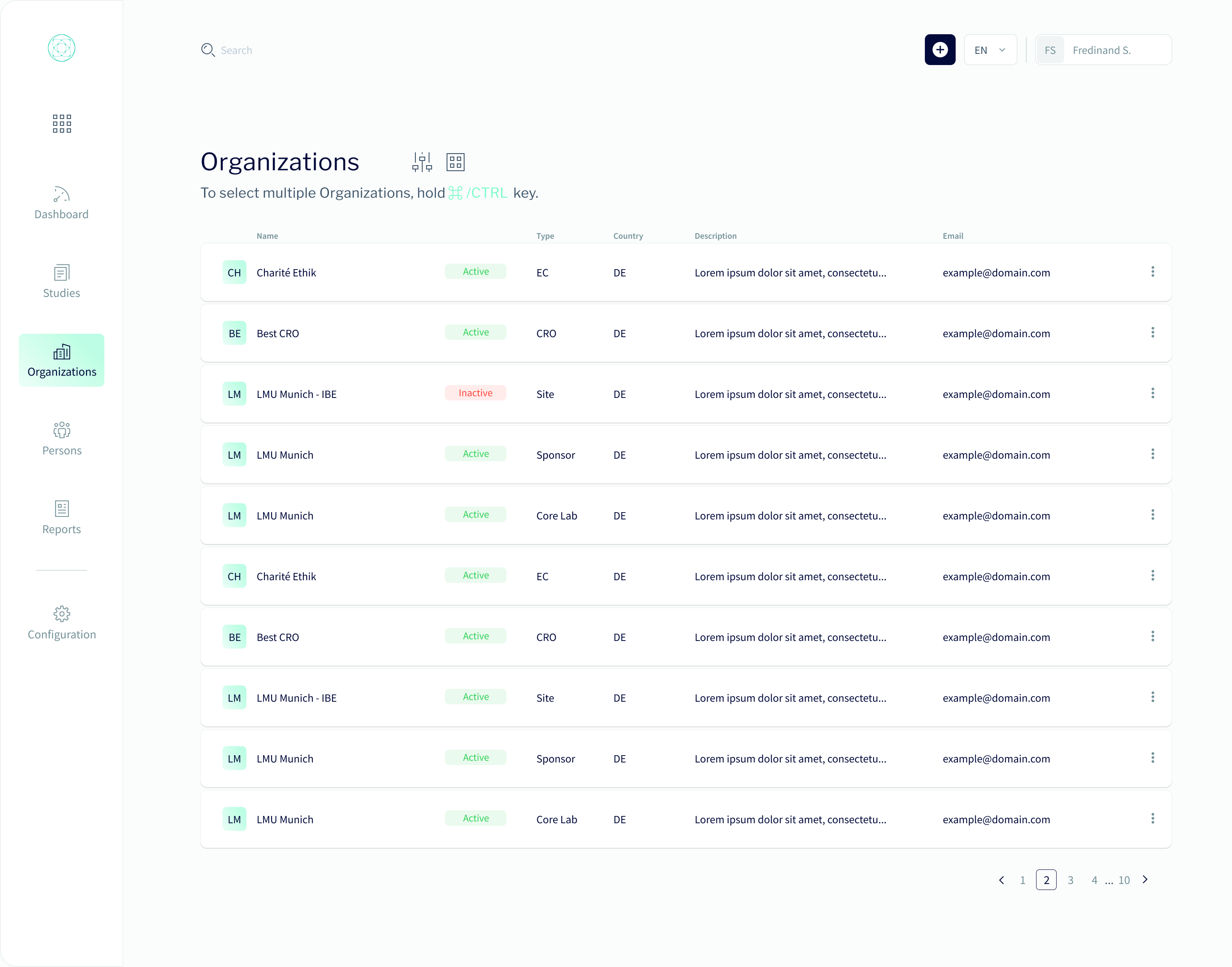Select current page 2 in pagination
Viewport: 1232px width, 967px height.
tap(1046, 880)
